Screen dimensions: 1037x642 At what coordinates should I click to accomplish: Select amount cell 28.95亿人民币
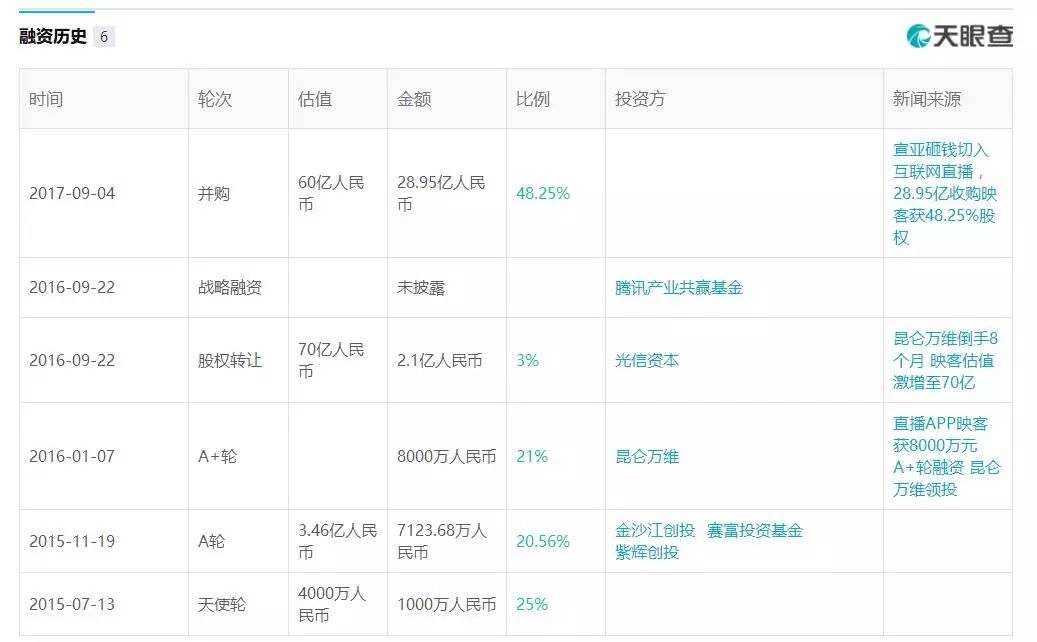(441, 193)
